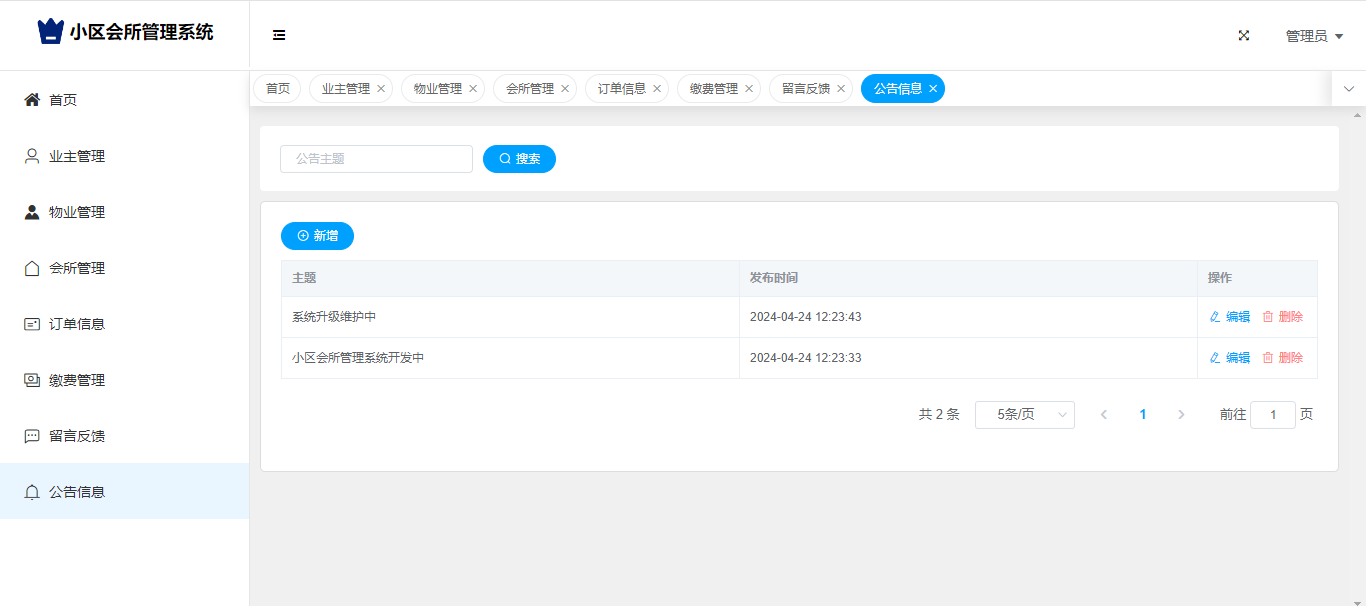This screenshot has width=1366, height=606.
Task: Click the go-to page number input
Action: (1272, 415)
